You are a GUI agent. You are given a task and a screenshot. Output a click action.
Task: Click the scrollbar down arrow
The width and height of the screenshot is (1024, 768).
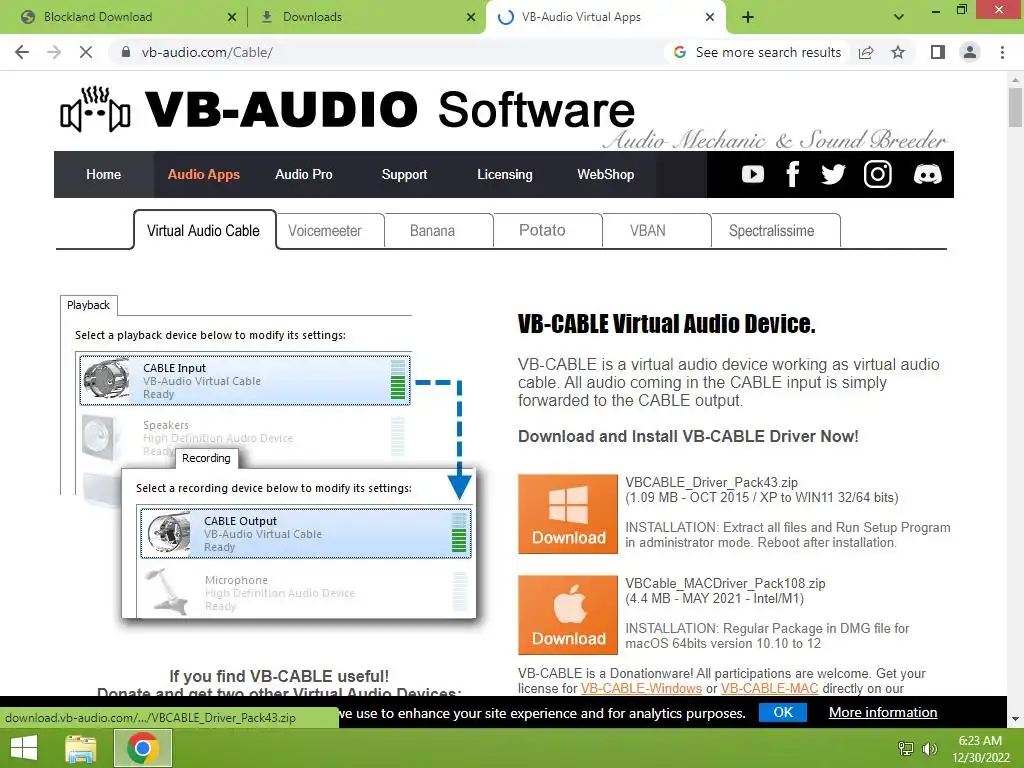[1015, 719]
